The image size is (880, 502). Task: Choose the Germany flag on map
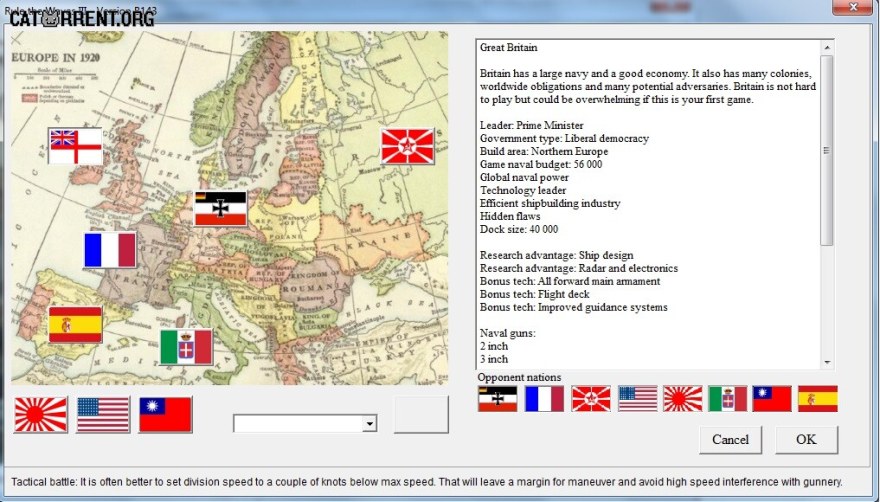click(x=221, y=208)
